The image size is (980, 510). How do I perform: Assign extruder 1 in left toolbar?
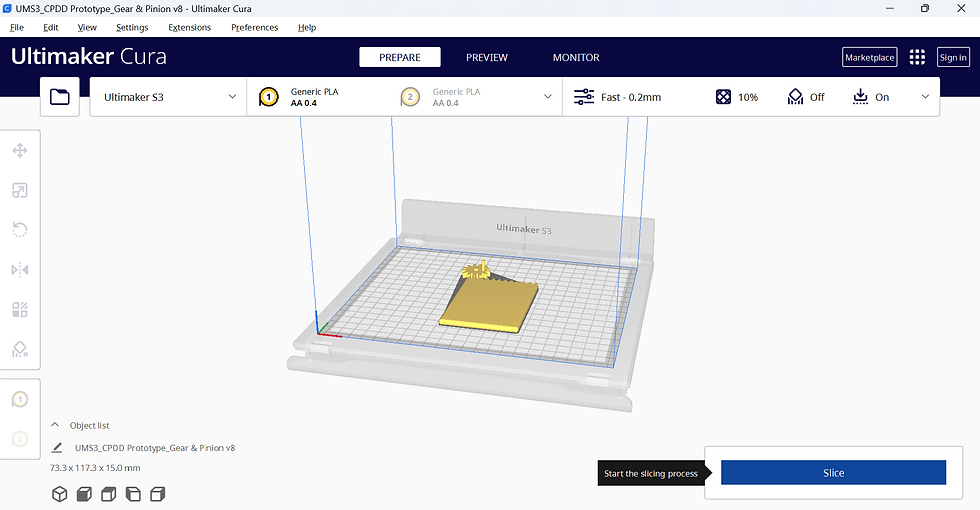coord(20,399)
